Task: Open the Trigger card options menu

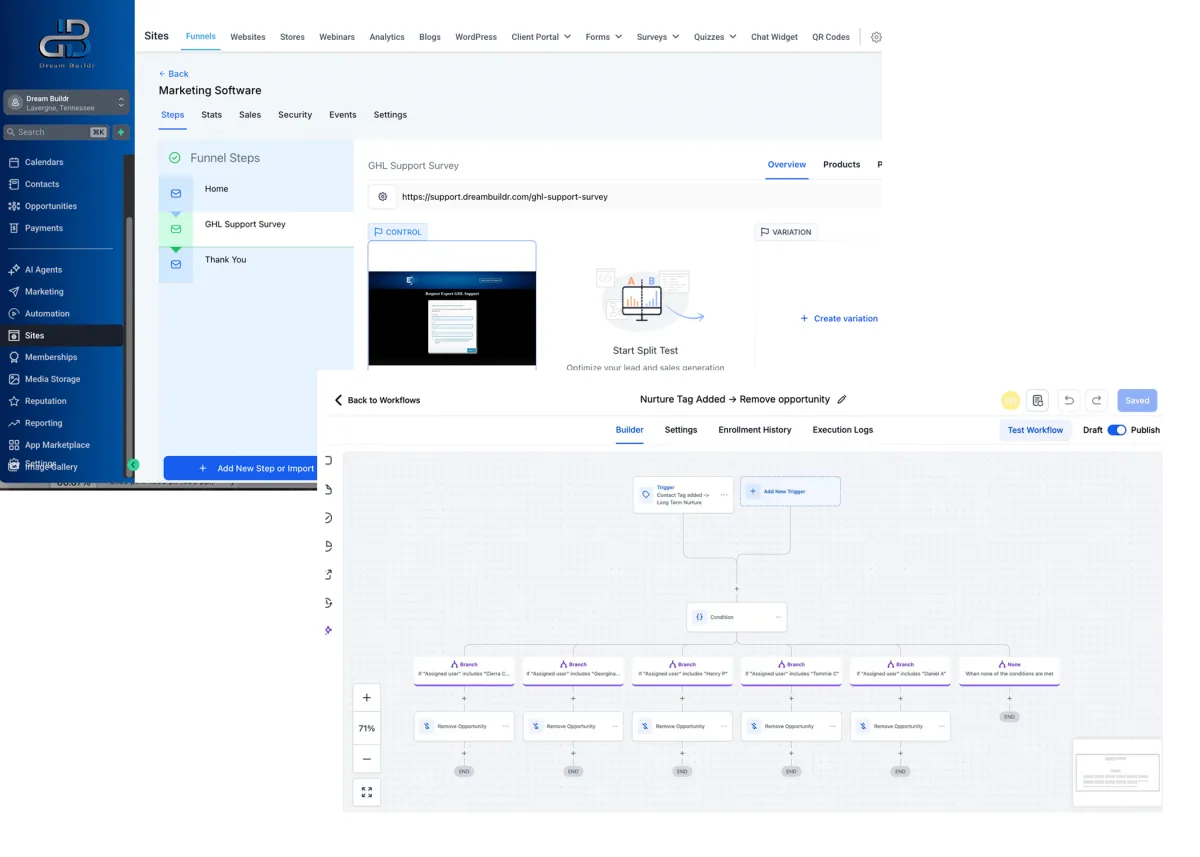Action: coord(724,494)
